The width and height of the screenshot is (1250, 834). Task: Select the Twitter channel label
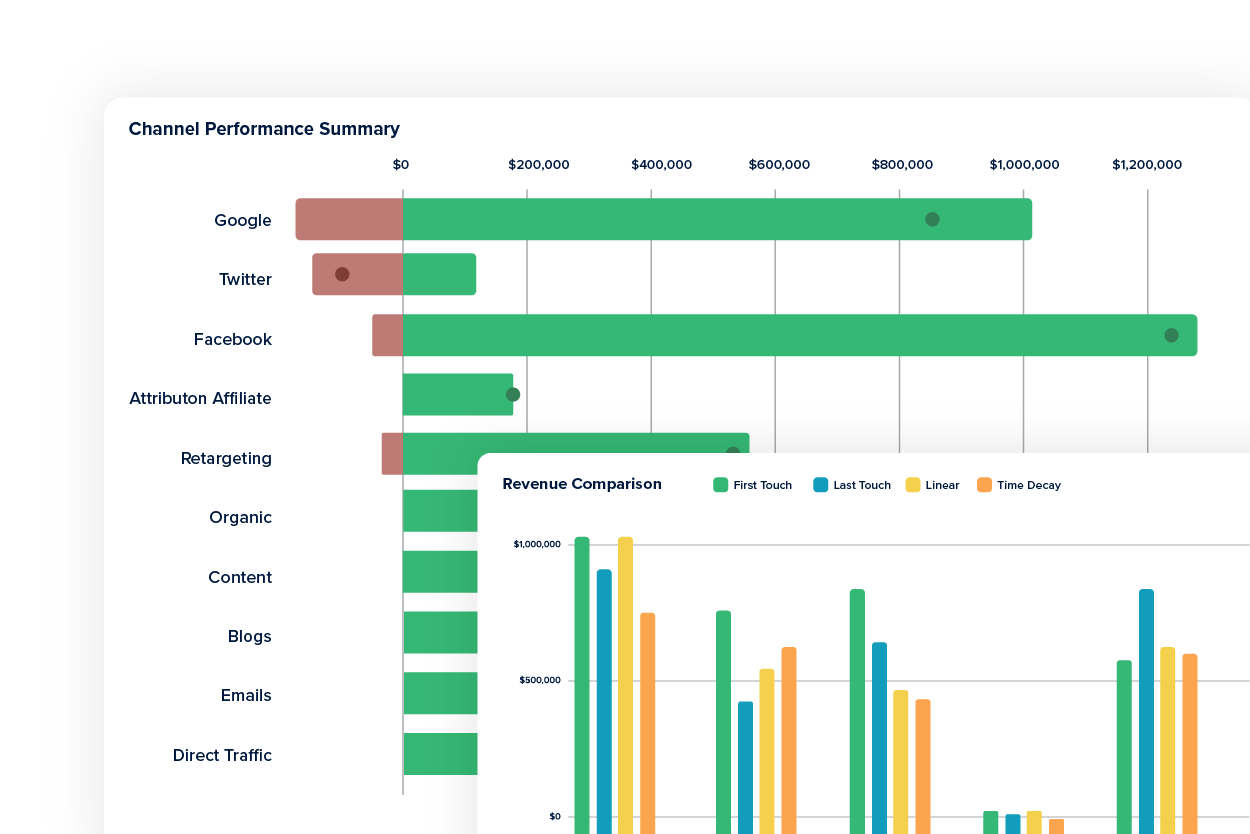245,279
